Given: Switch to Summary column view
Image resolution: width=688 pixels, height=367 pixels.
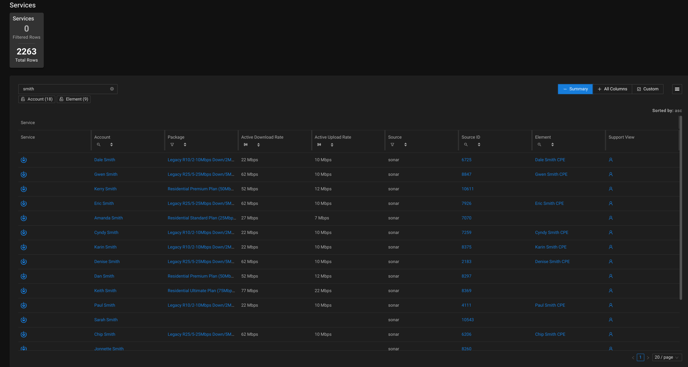Looking at the screenshot, I should 575,89.
